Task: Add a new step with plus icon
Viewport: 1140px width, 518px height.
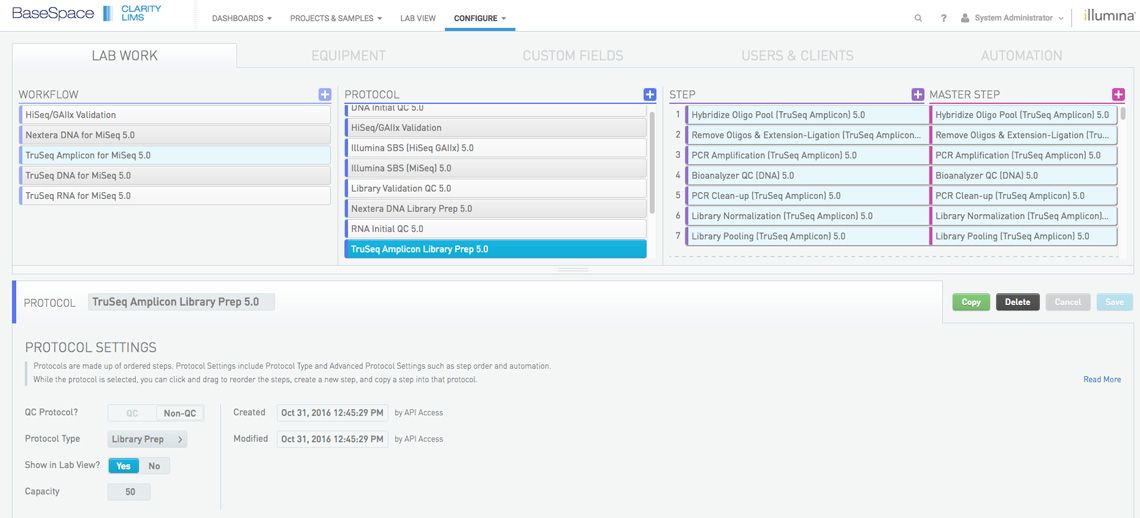Action: point(917,94)
